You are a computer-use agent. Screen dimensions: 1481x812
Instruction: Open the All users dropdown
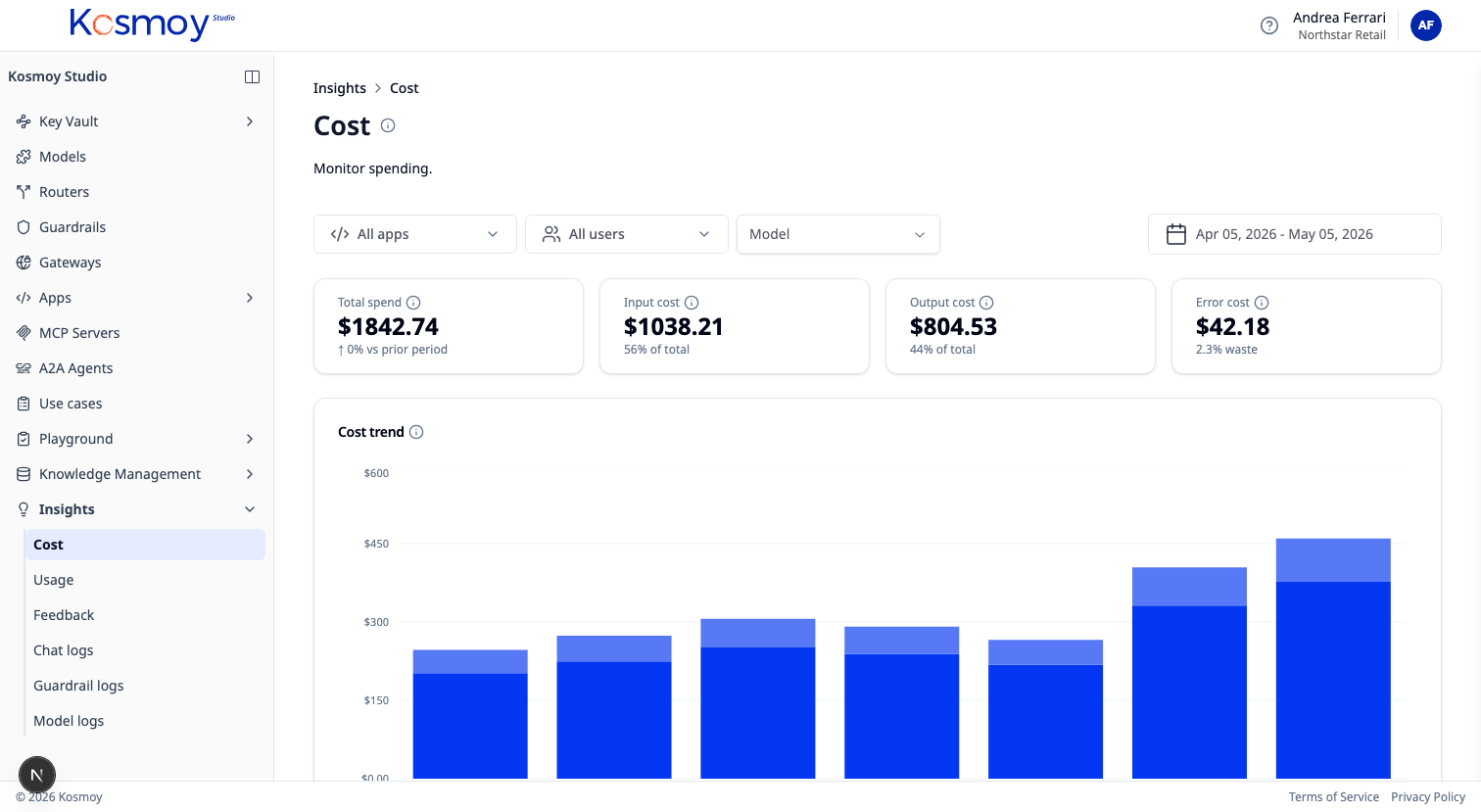point(627,234)
